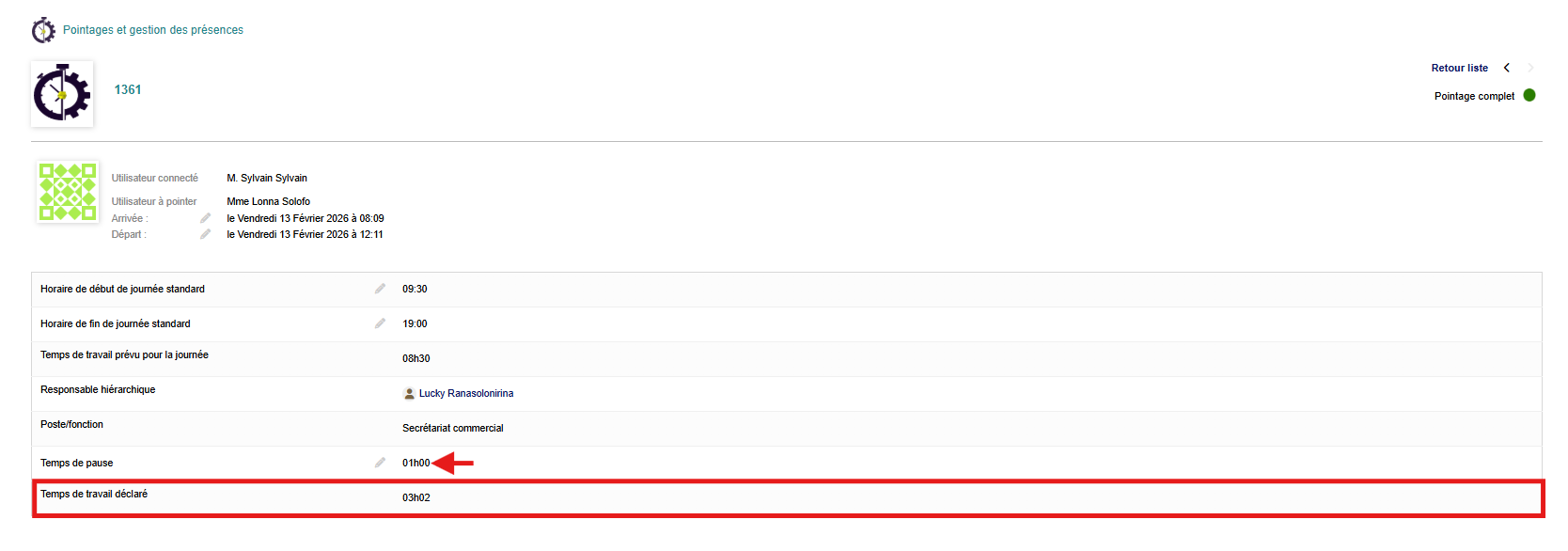Open Lucky Ranasolonirina user link
The image size is (1568, 551).
465,393
